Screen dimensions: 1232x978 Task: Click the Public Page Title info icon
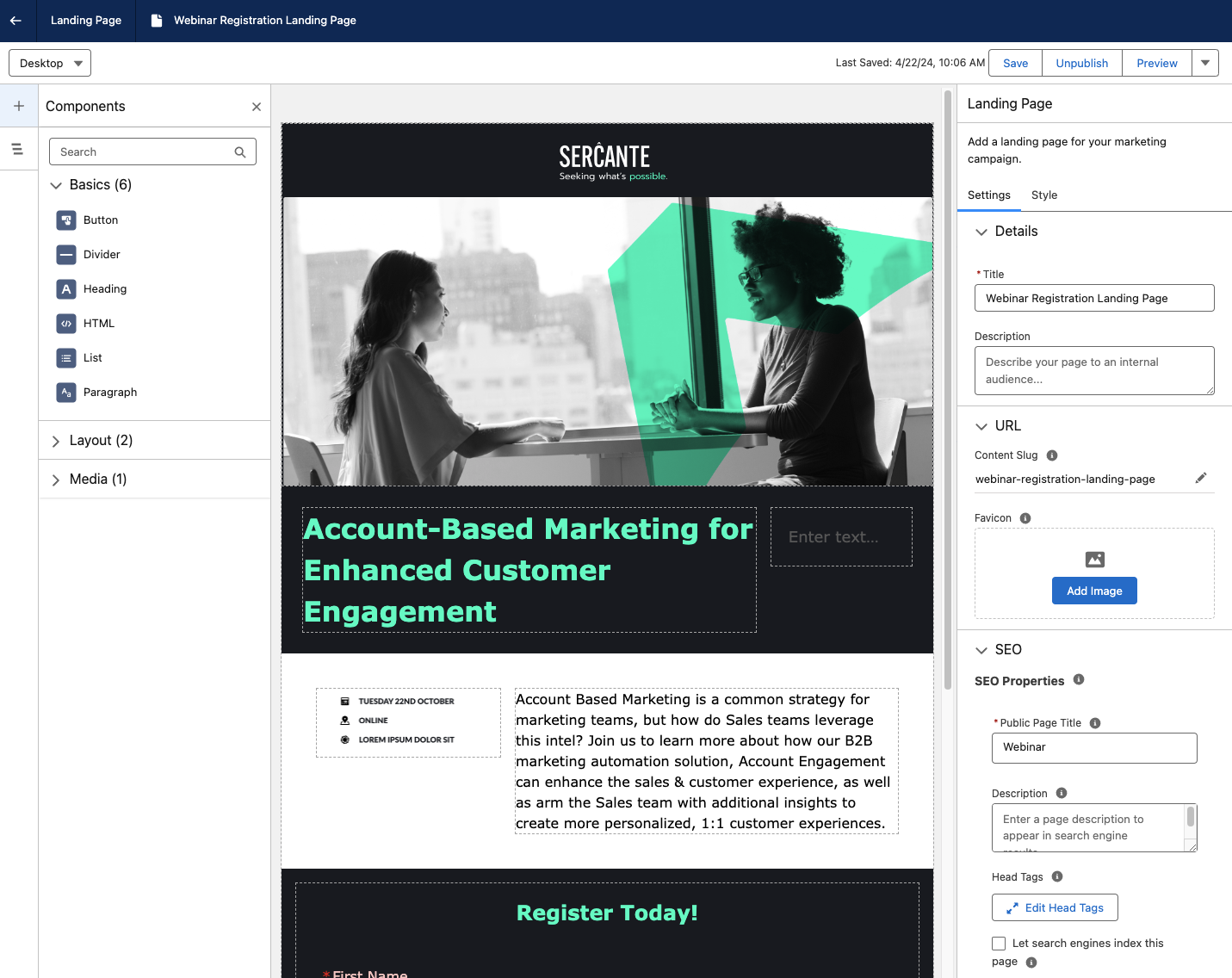coord(1095,723)
